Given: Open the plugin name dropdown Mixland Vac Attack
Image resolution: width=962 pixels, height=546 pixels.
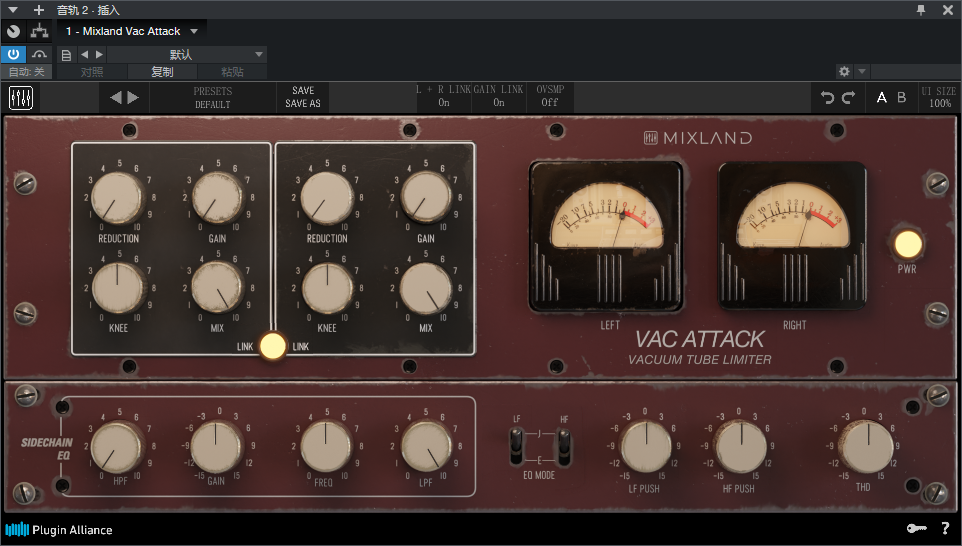Looking at the screenshot, I should (x=131, y=31).
